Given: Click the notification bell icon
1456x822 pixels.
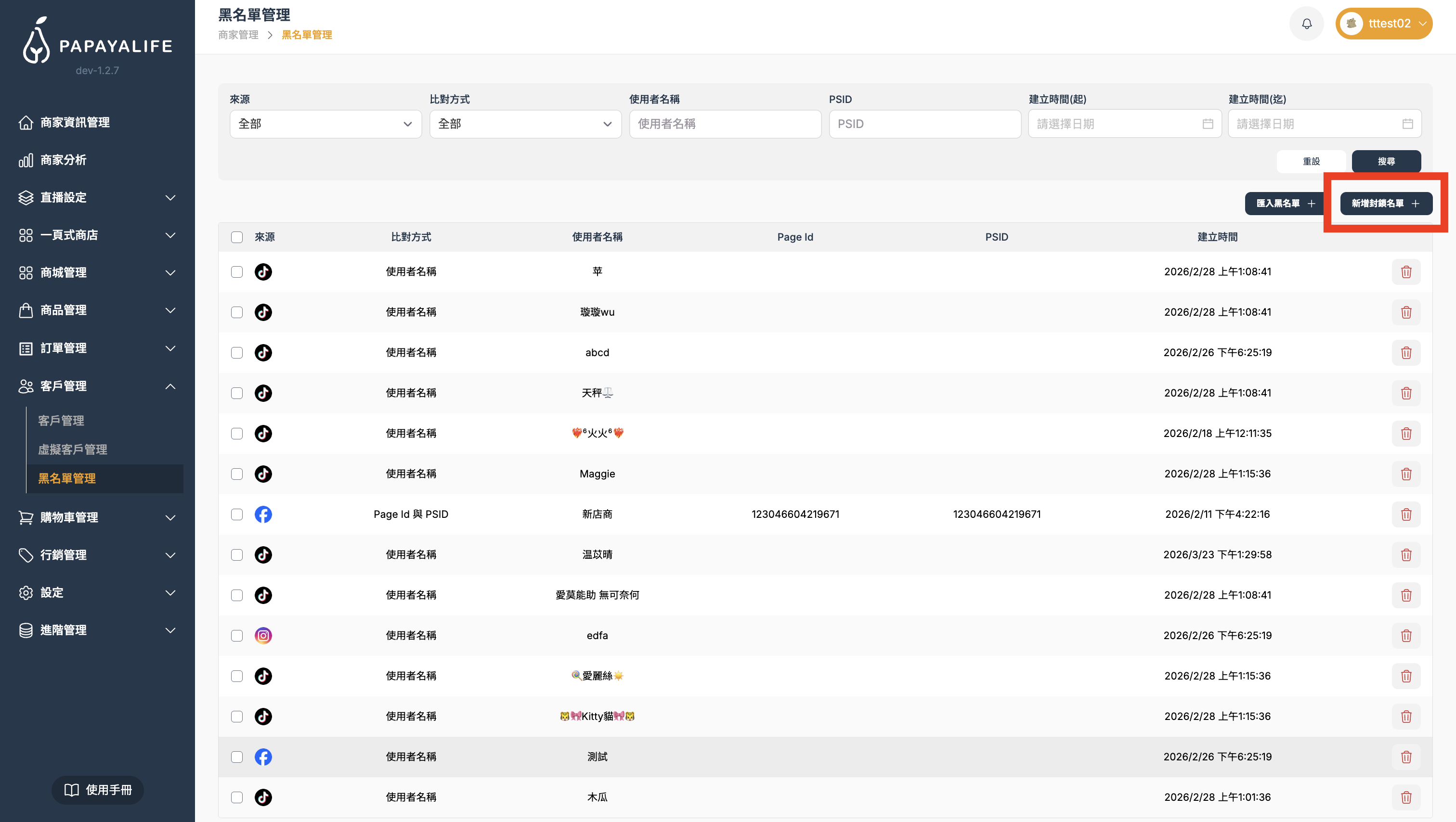Looking at the screenshot, I should point(1306,24).
